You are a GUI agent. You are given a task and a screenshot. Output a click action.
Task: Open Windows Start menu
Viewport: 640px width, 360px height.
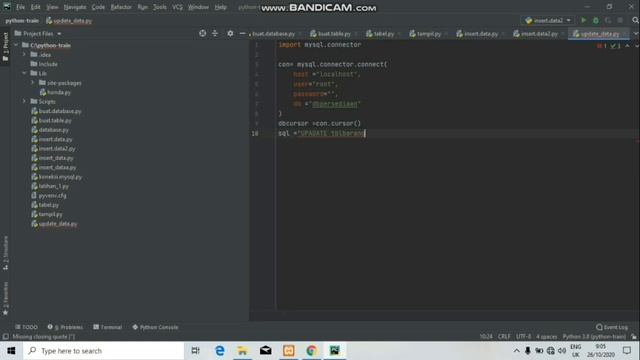point(11,351)
